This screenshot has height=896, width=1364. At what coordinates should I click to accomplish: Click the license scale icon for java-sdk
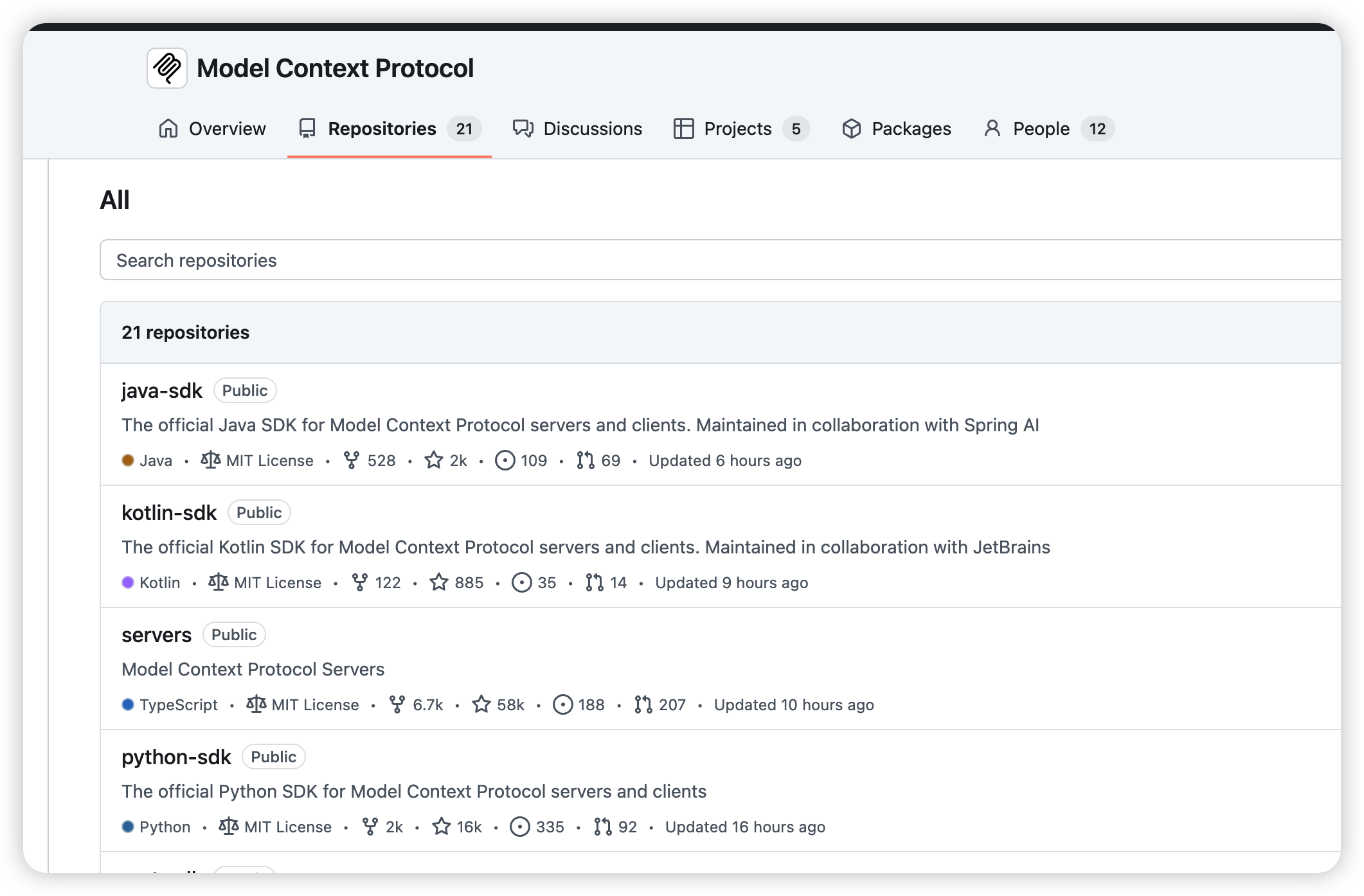tap(210, 460)
